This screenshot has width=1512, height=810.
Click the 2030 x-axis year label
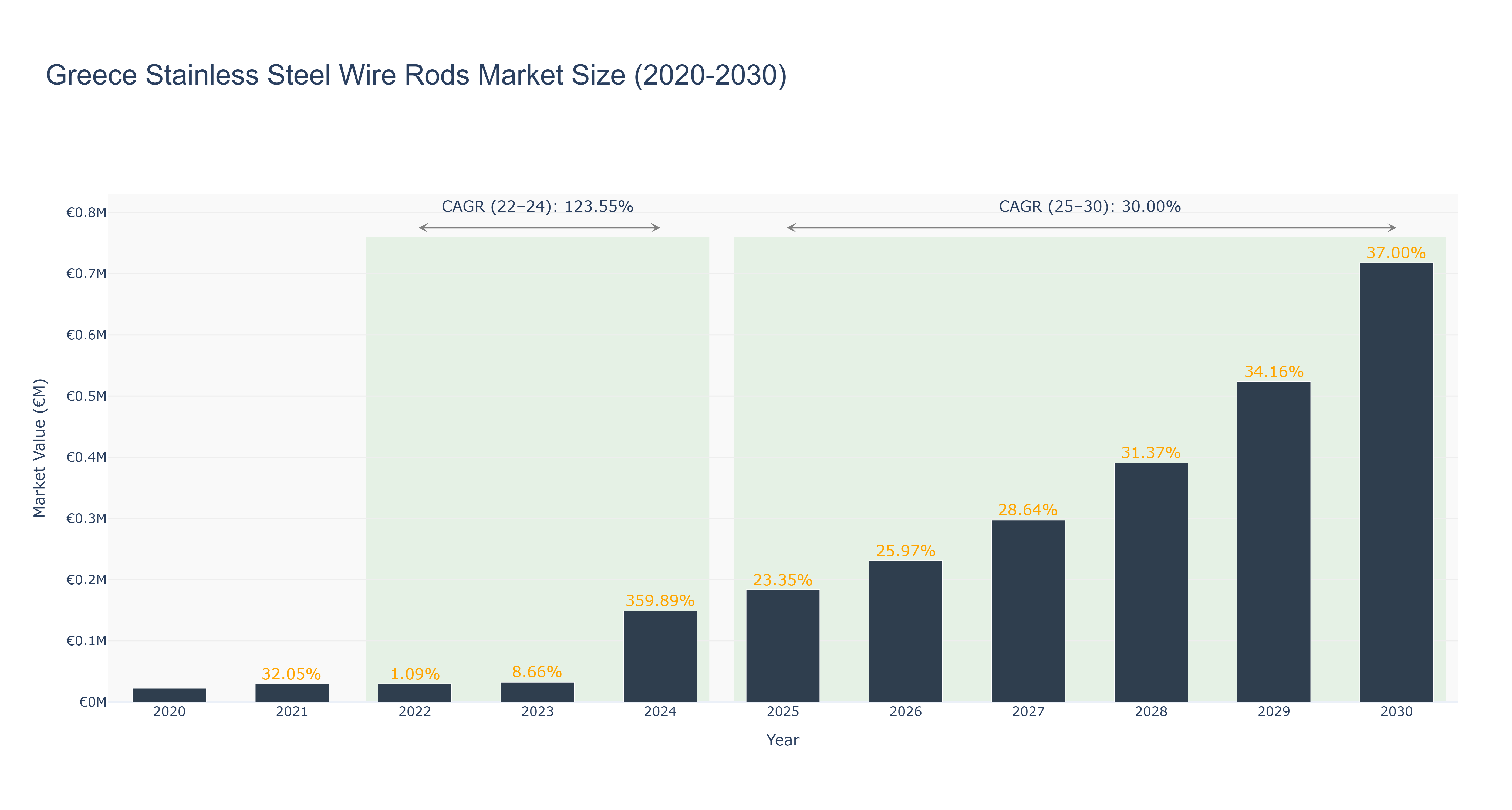[1396, 712]
